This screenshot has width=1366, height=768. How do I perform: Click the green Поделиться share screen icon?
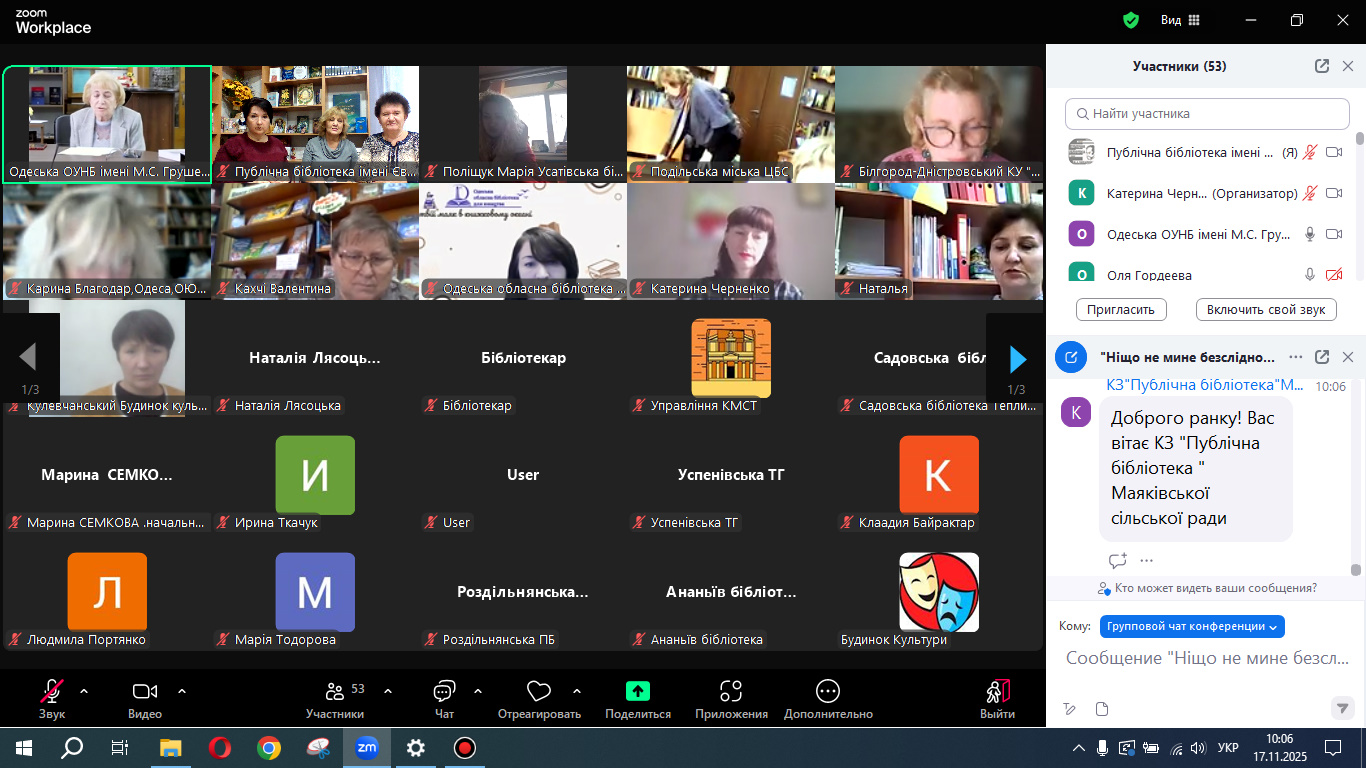click(x=638, y=691)
